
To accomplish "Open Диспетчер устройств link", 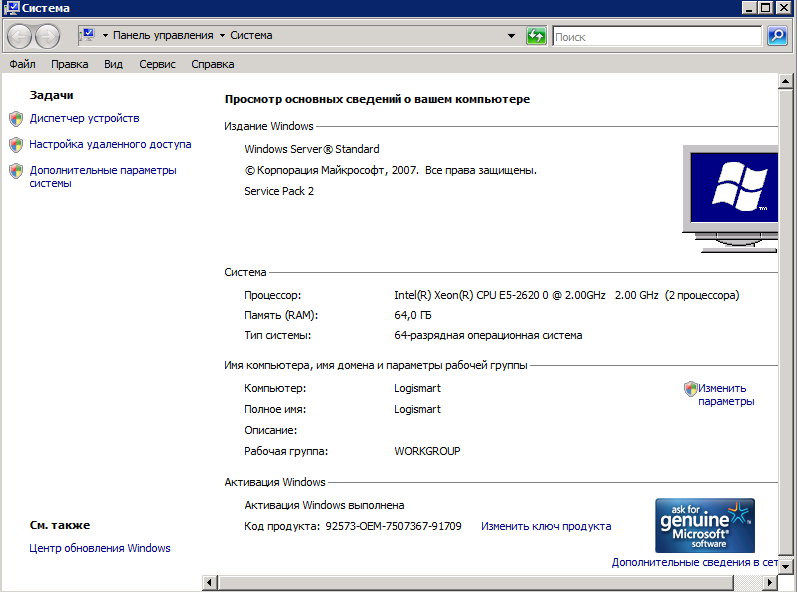I will 84,118.
